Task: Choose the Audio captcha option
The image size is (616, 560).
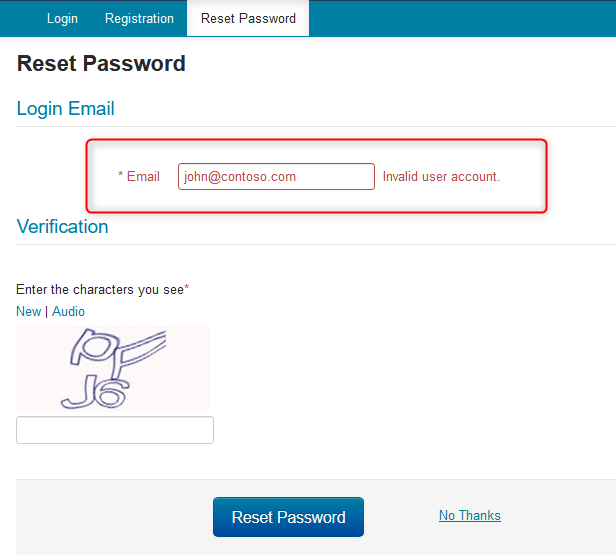Action: (68, 311)
